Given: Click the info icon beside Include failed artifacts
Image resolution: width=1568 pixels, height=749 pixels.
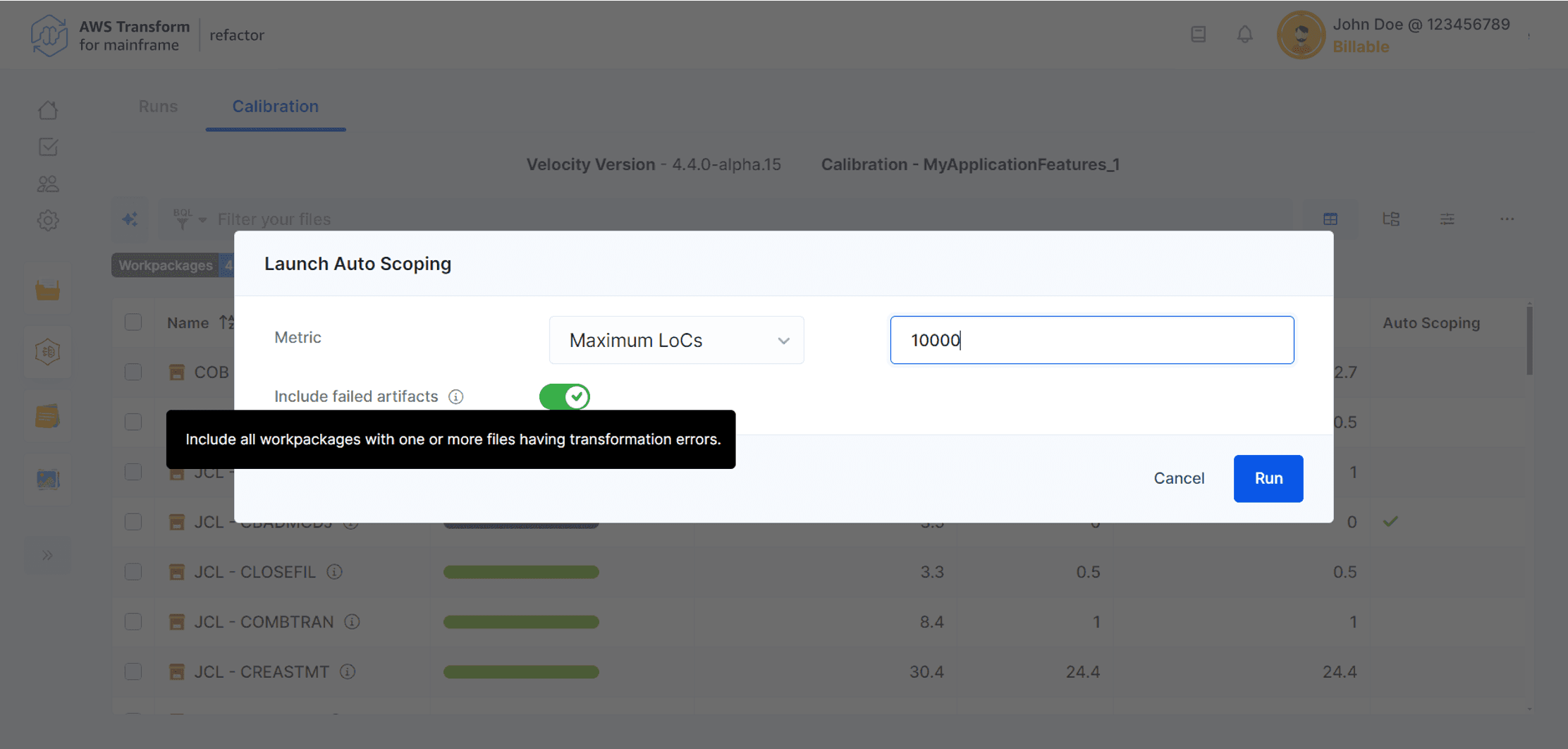Looking at the screenshot, I should 456,396.
